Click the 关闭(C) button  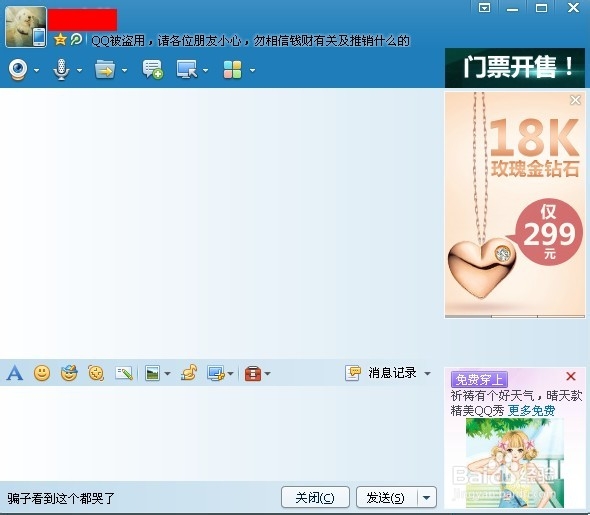click(x=315, y=497)
